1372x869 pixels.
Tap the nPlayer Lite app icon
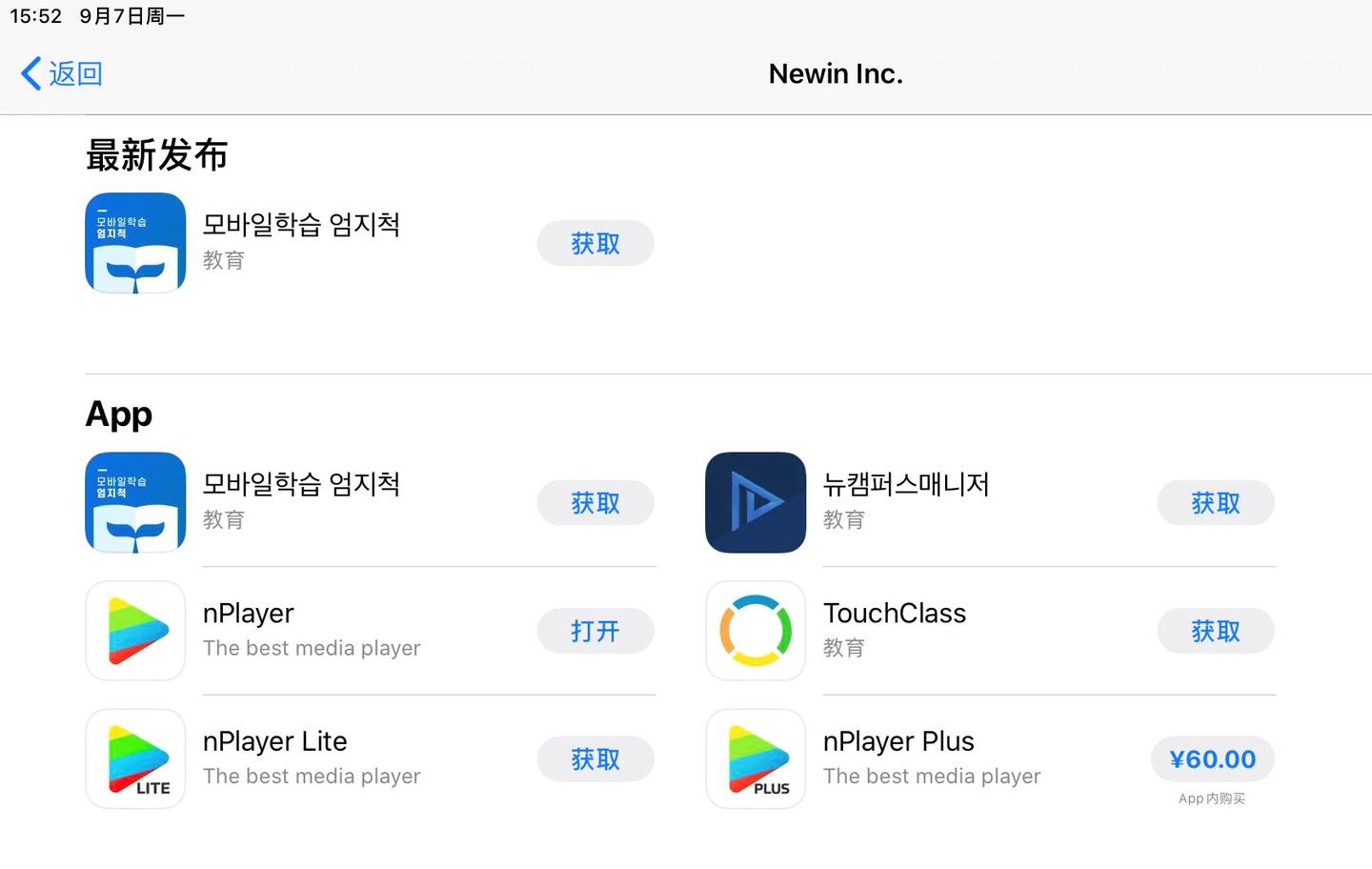coord(135,758)
